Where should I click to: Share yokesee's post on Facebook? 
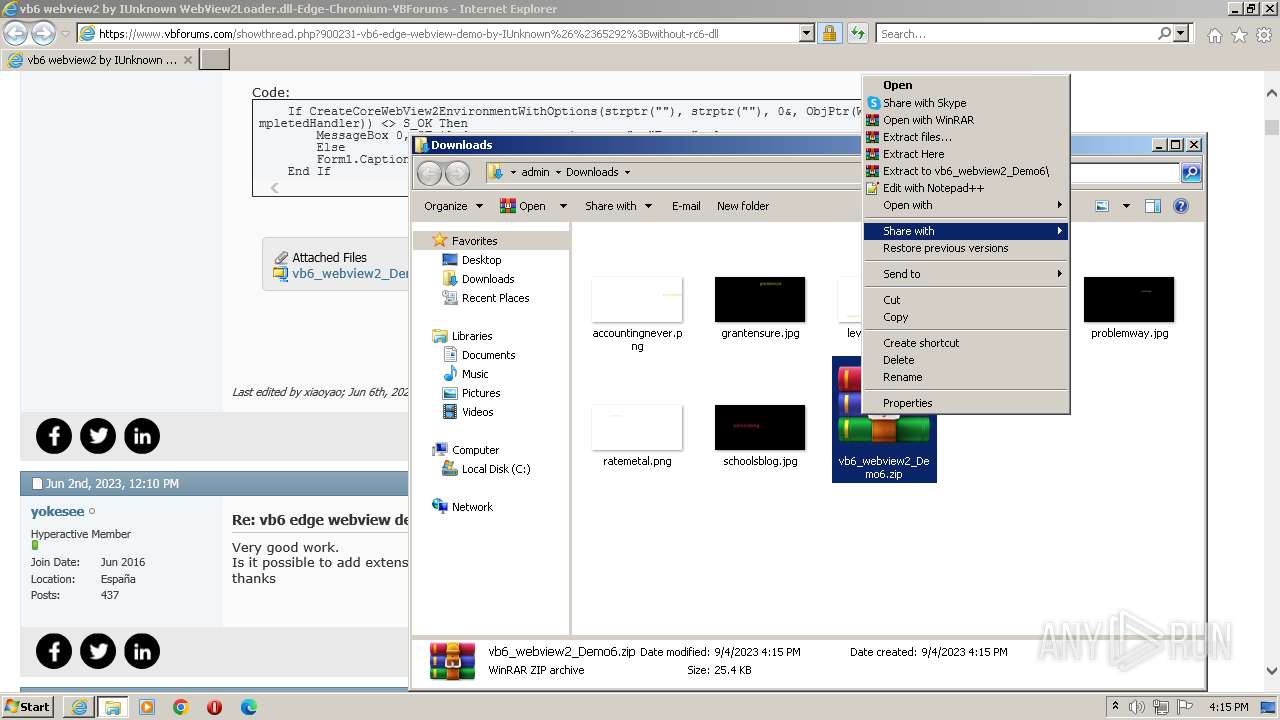pos(54,652)
